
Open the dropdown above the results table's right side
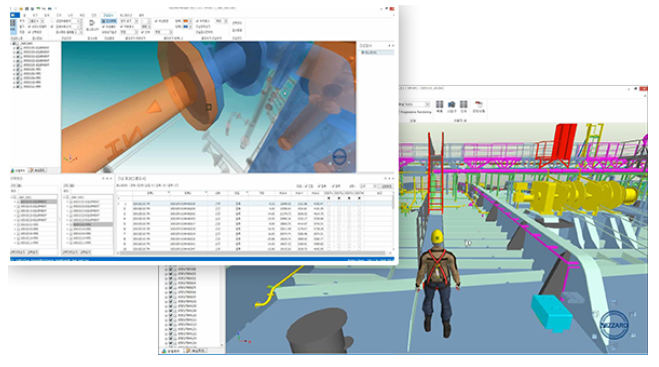[369, 186]
